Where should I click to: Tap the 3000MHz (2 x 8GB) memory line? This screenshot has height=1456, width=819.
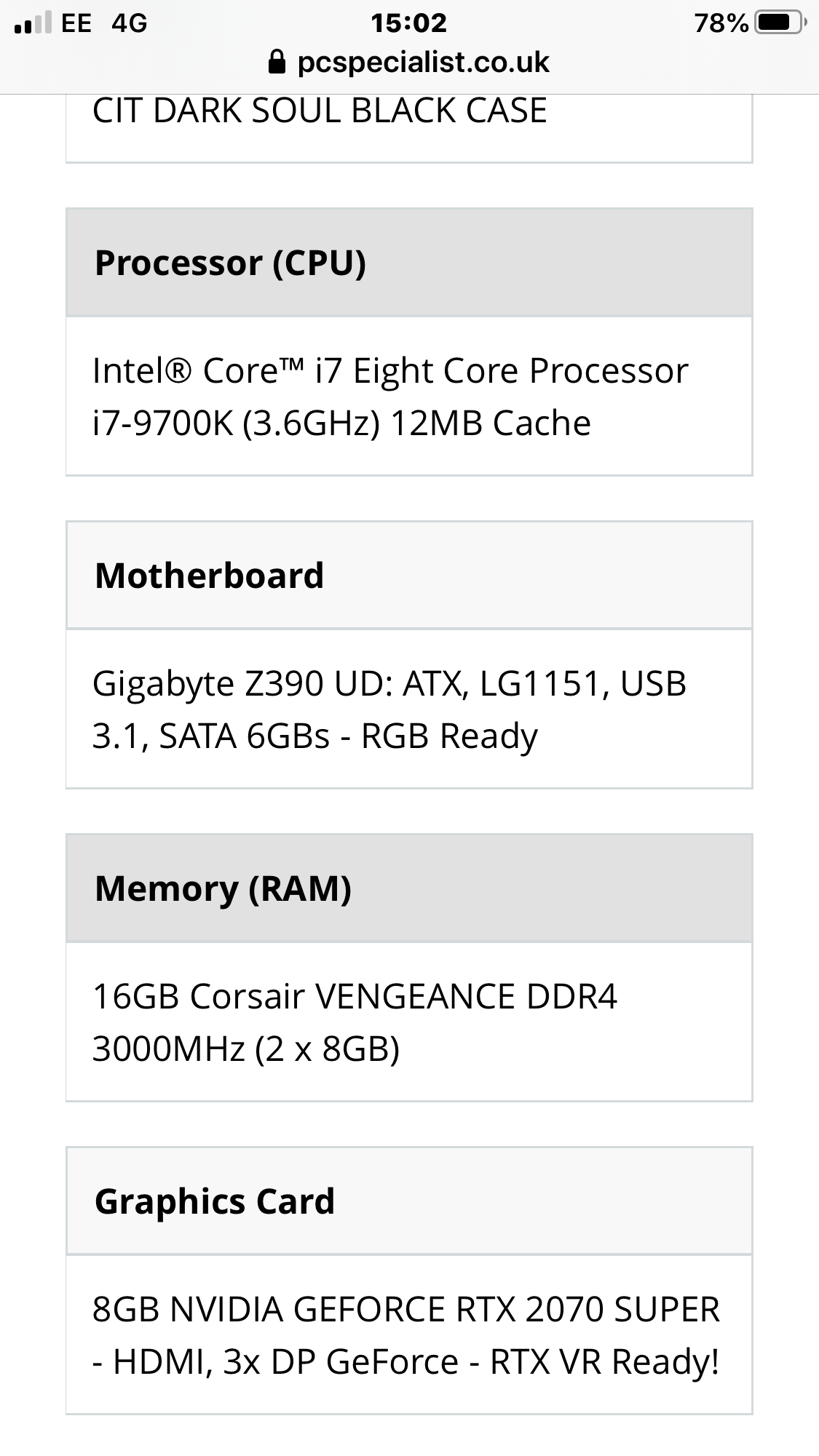(246, 1049)
